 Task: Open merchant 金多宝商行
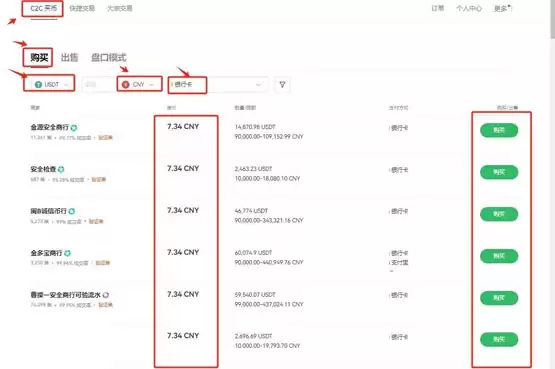[x=46, y=253]
